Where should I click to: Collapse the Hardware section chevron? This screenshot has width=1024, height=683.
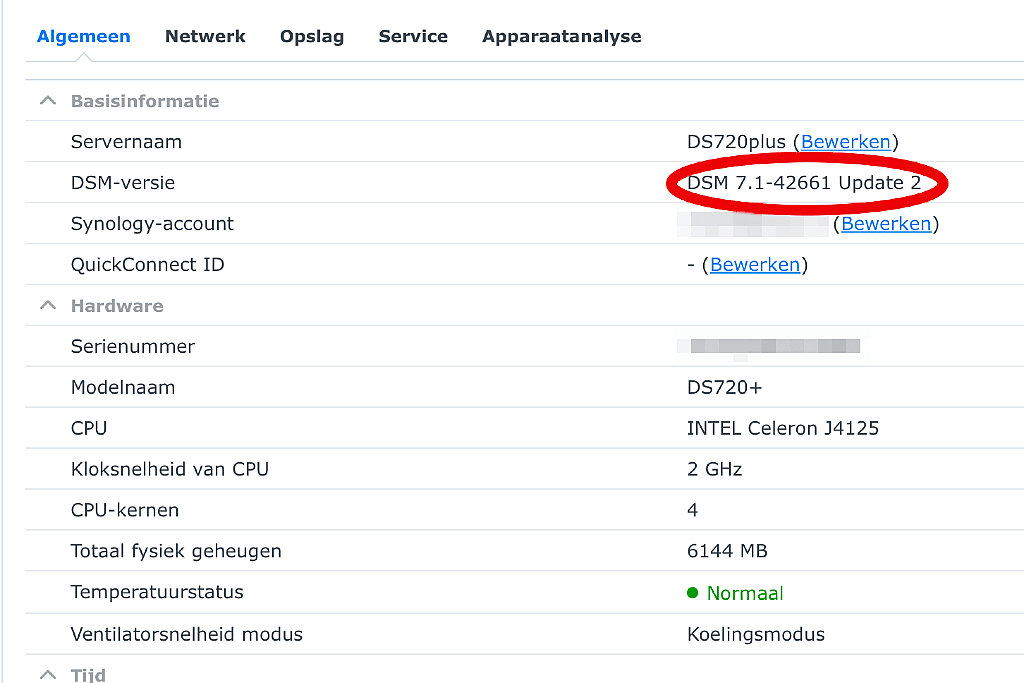[48, 305]
